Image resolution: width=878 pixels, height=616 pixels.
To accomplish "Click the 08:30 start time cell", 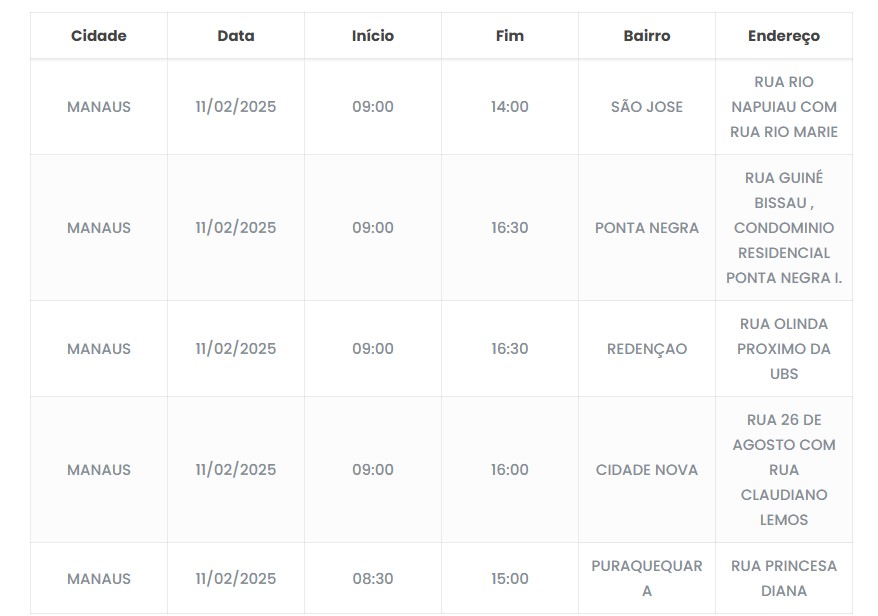I will coord(373,578).
